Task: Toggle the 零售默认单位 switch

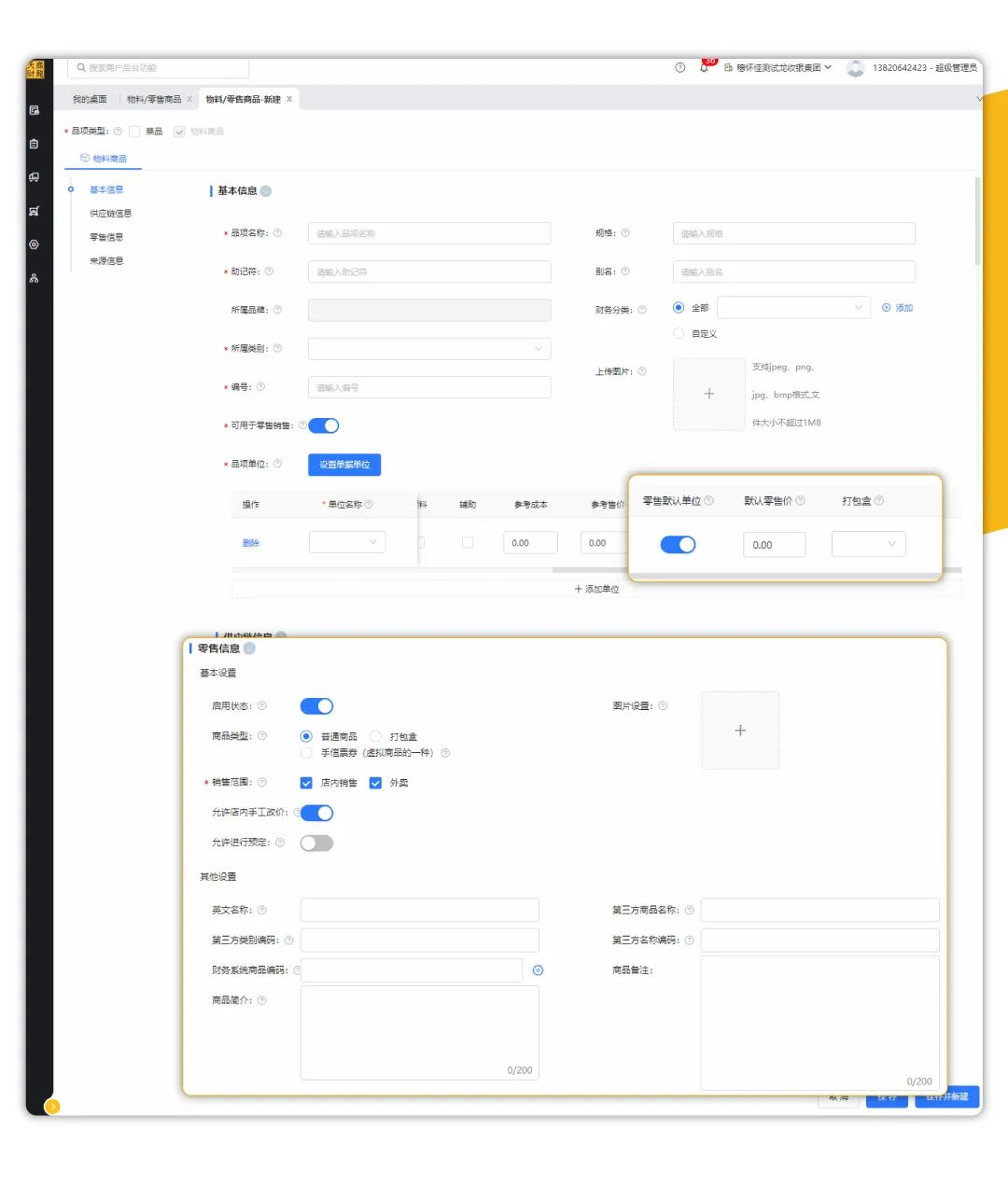Action: [x=679, y=545]
